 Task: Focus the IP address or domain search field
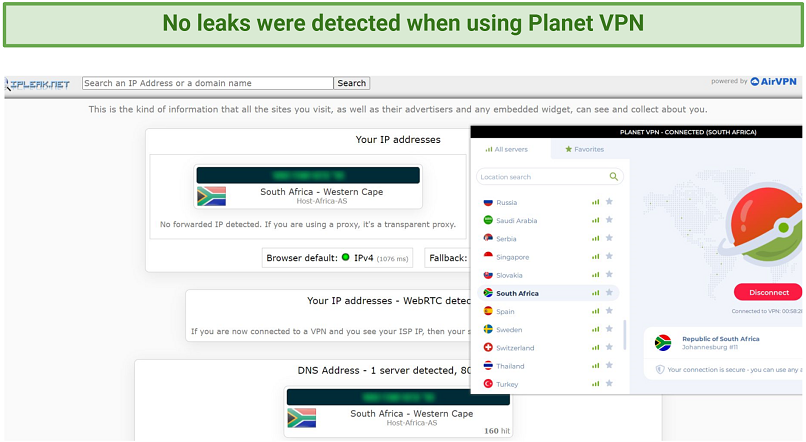[207, 84]
